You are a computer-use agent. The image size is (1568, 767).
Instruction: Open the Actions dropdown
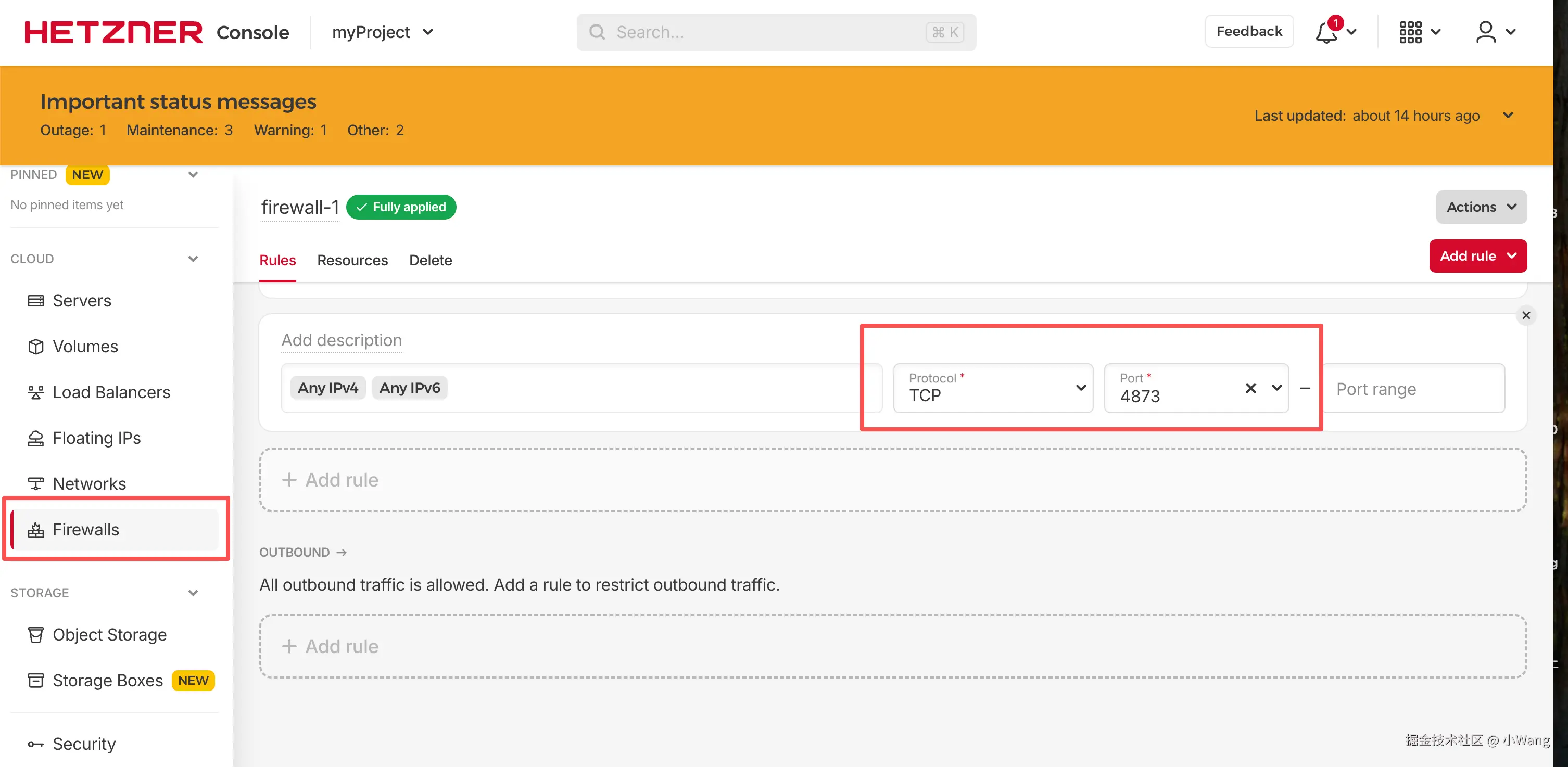coord(1481,207)
